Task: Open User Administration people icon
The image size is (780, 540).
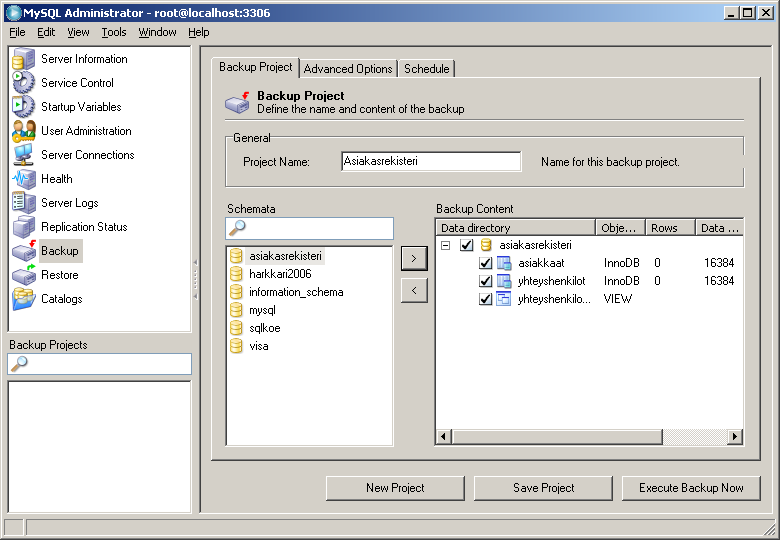Action: tap(23, 131)
